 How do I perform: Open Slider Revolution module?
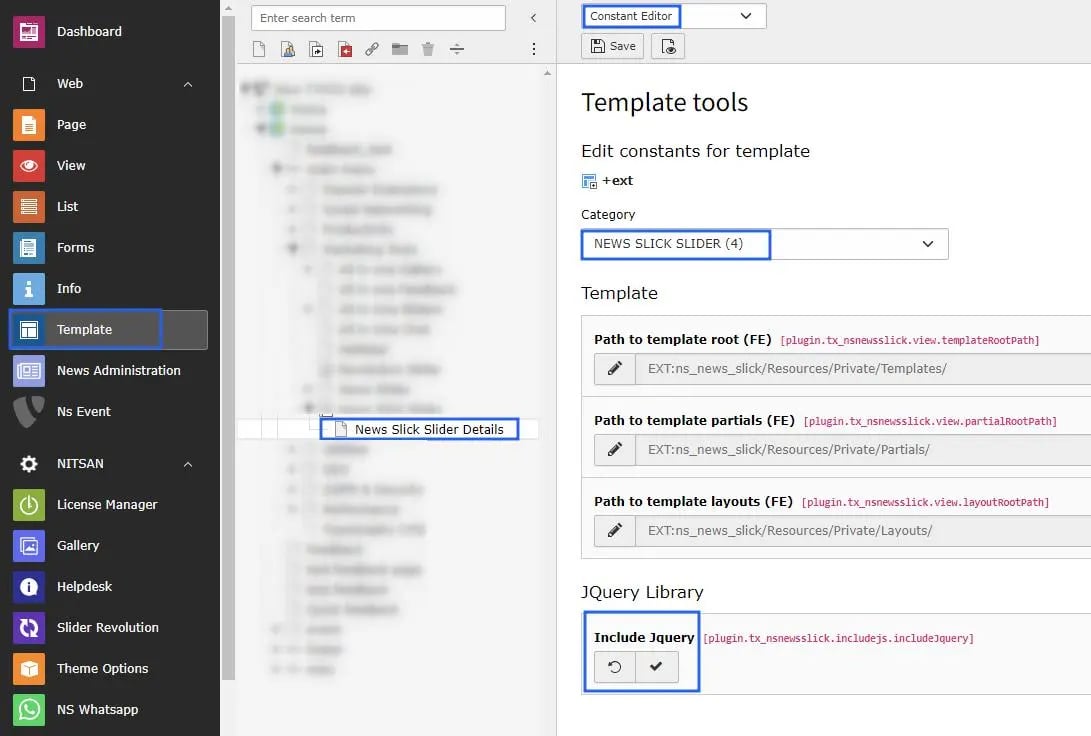point(86,628)
